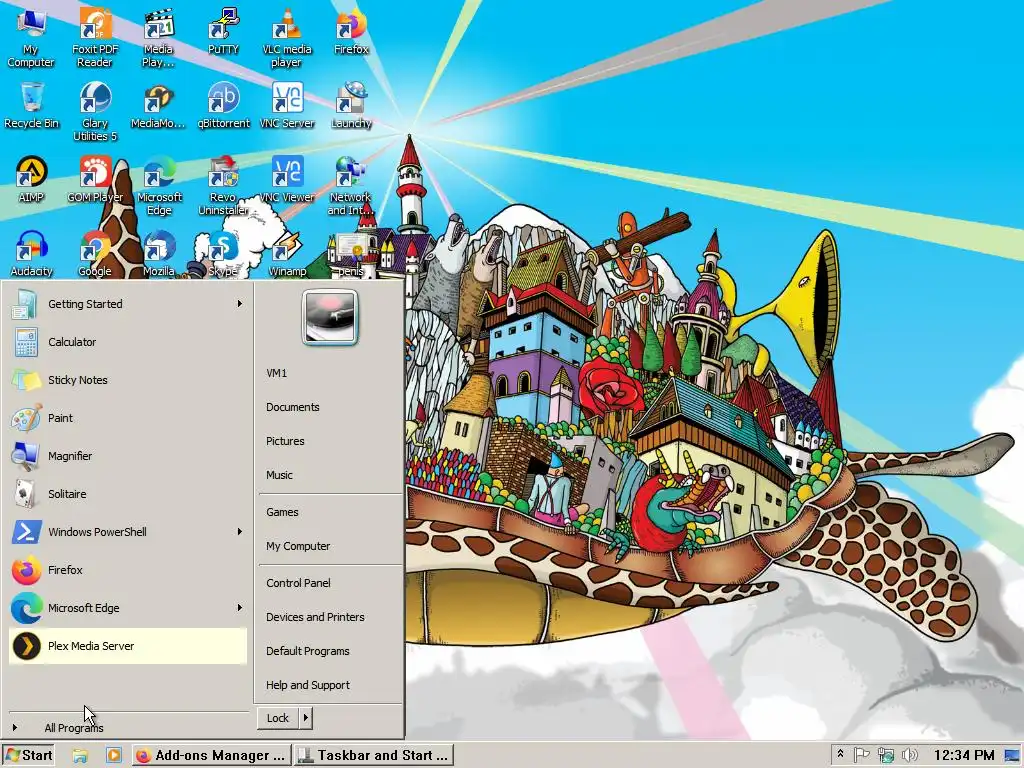Viewport: 1024px width, 768px height.
Task: Open Media Player desktop shortcut
Action: (158, 37)
